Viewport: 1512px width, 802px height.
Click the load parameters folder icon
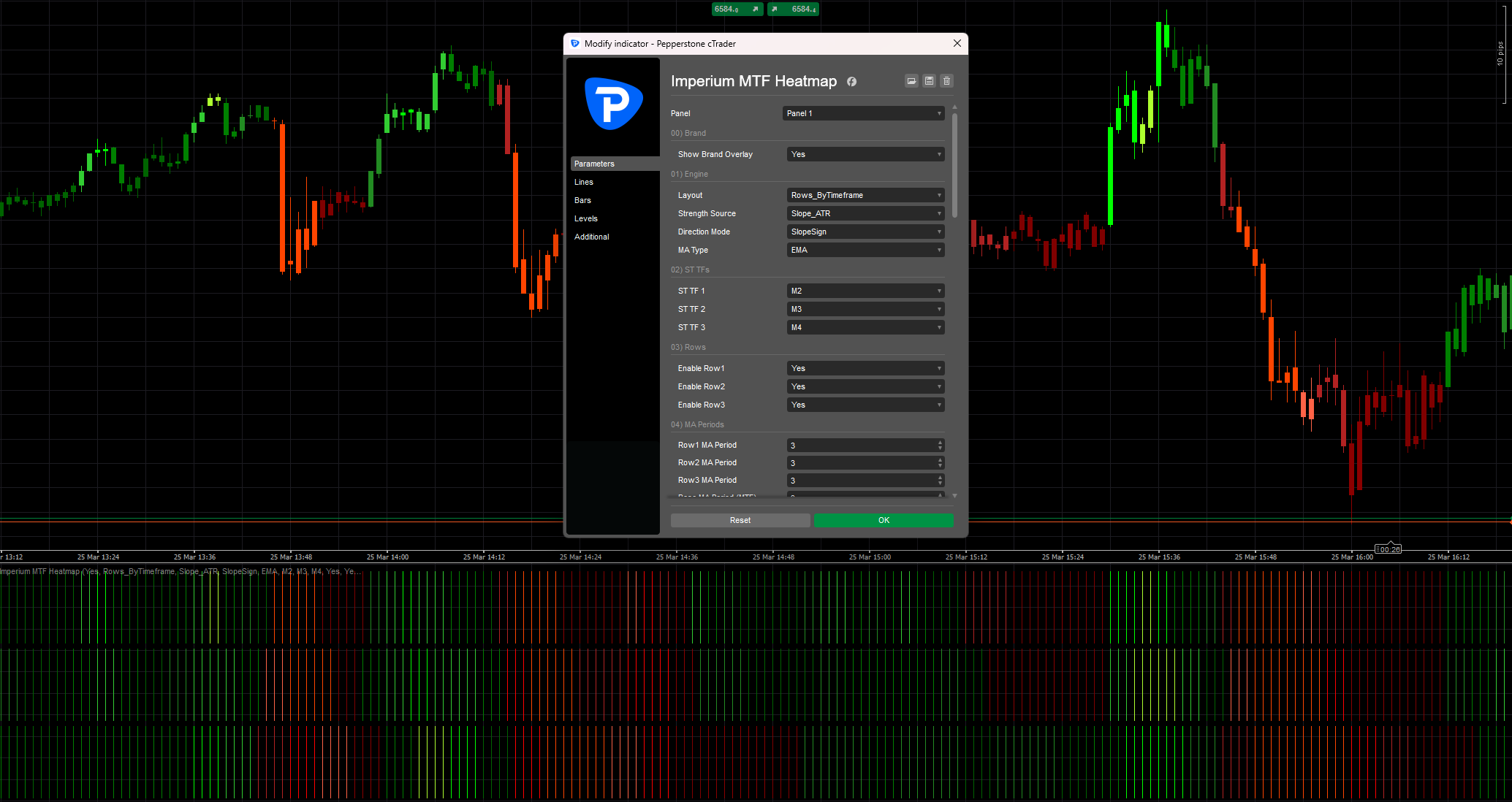911,81
